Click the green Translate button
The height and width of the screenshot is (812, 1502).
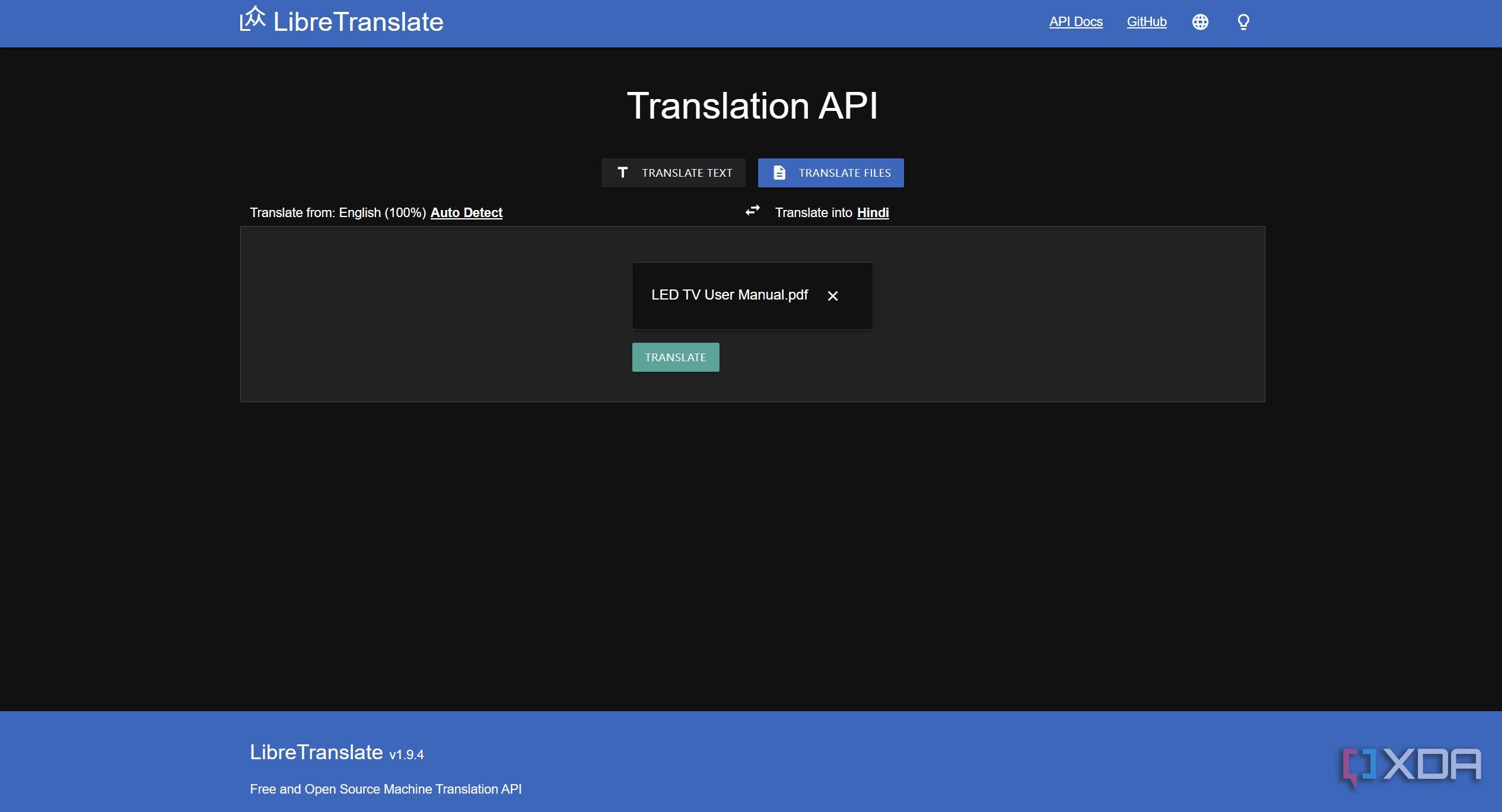tap(676, 357)
